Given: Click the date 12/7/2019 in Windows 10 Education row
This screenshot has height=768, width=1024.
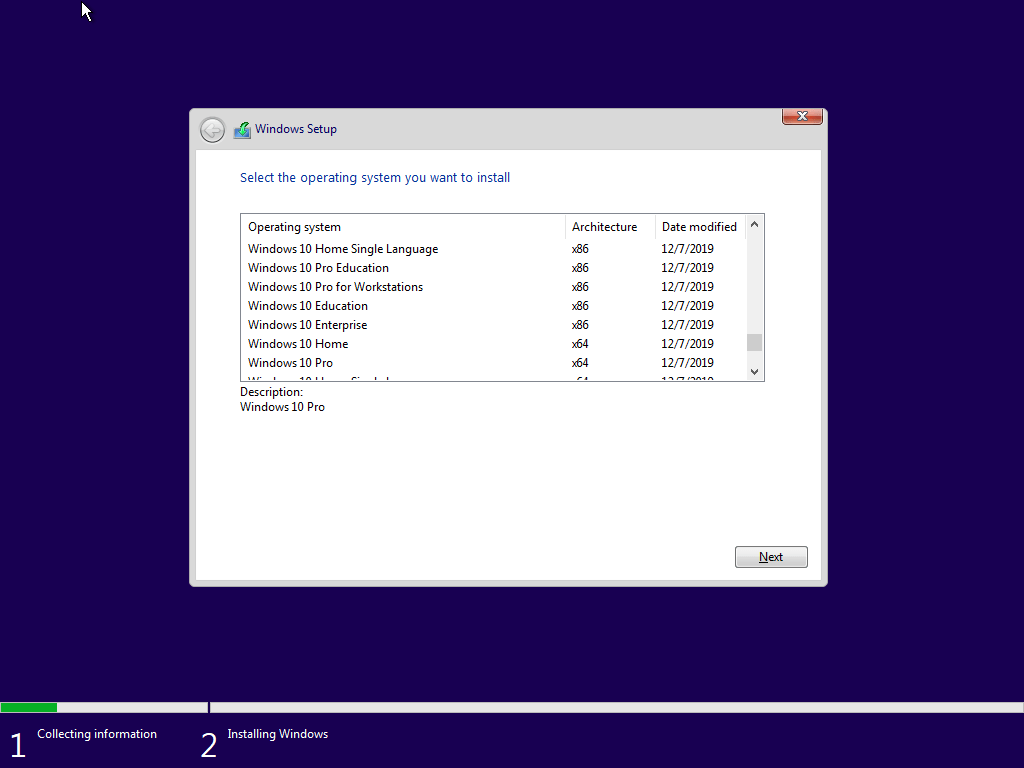Looking at the screenshot, I should (x=687, y=306).
